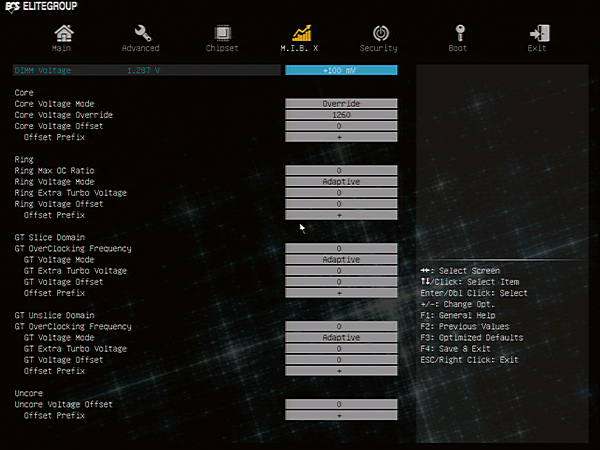The height and width of the screenshot is (450, 600).
Task: Edit Ring Extra Turbo Voltage value
Action: [x=341, y=192]
